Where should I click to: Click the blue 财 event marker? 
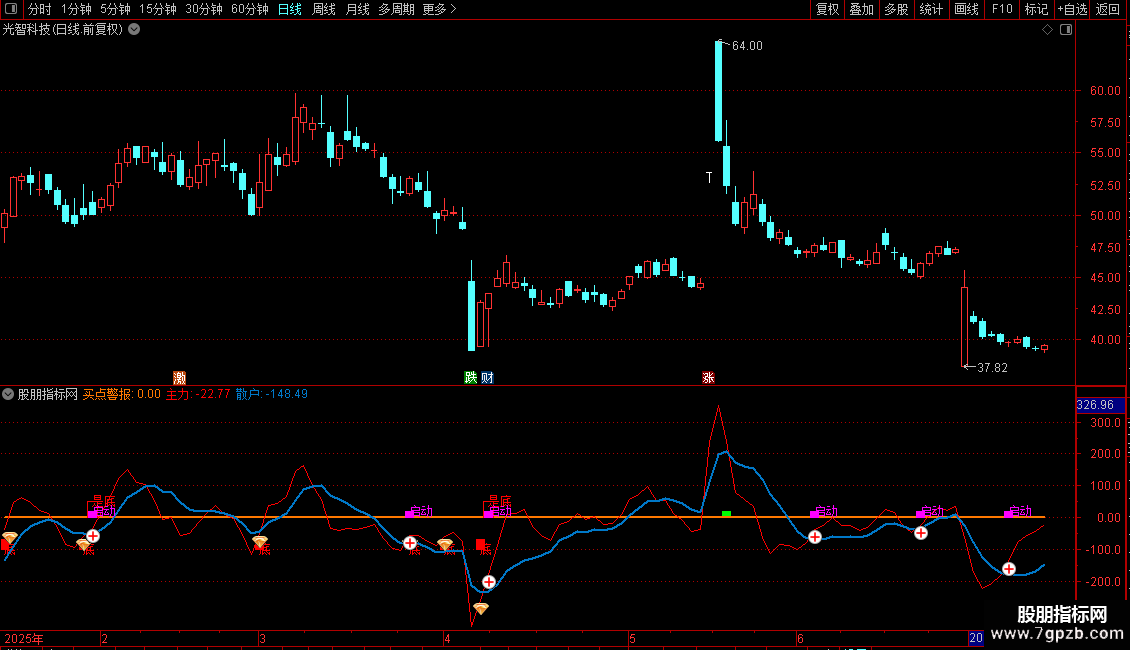(487, 378)
